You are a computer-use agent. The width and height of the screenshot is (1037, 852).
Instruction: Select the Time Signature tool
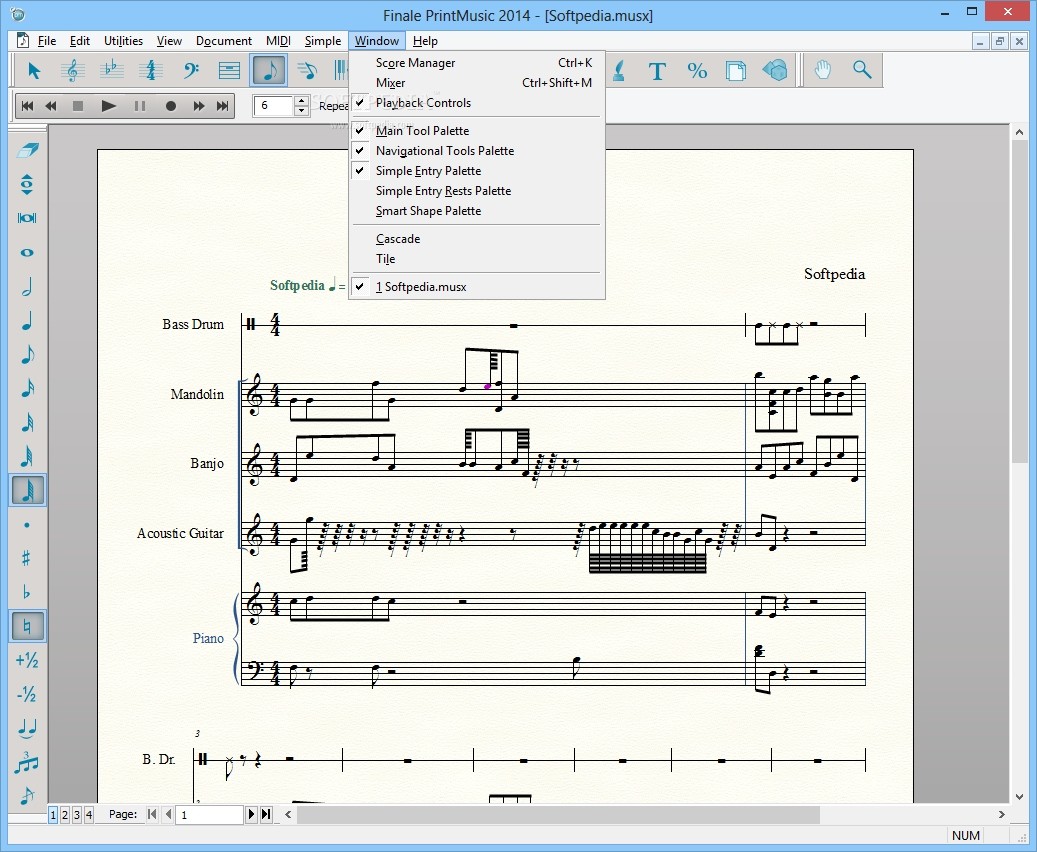pos(151,70)
